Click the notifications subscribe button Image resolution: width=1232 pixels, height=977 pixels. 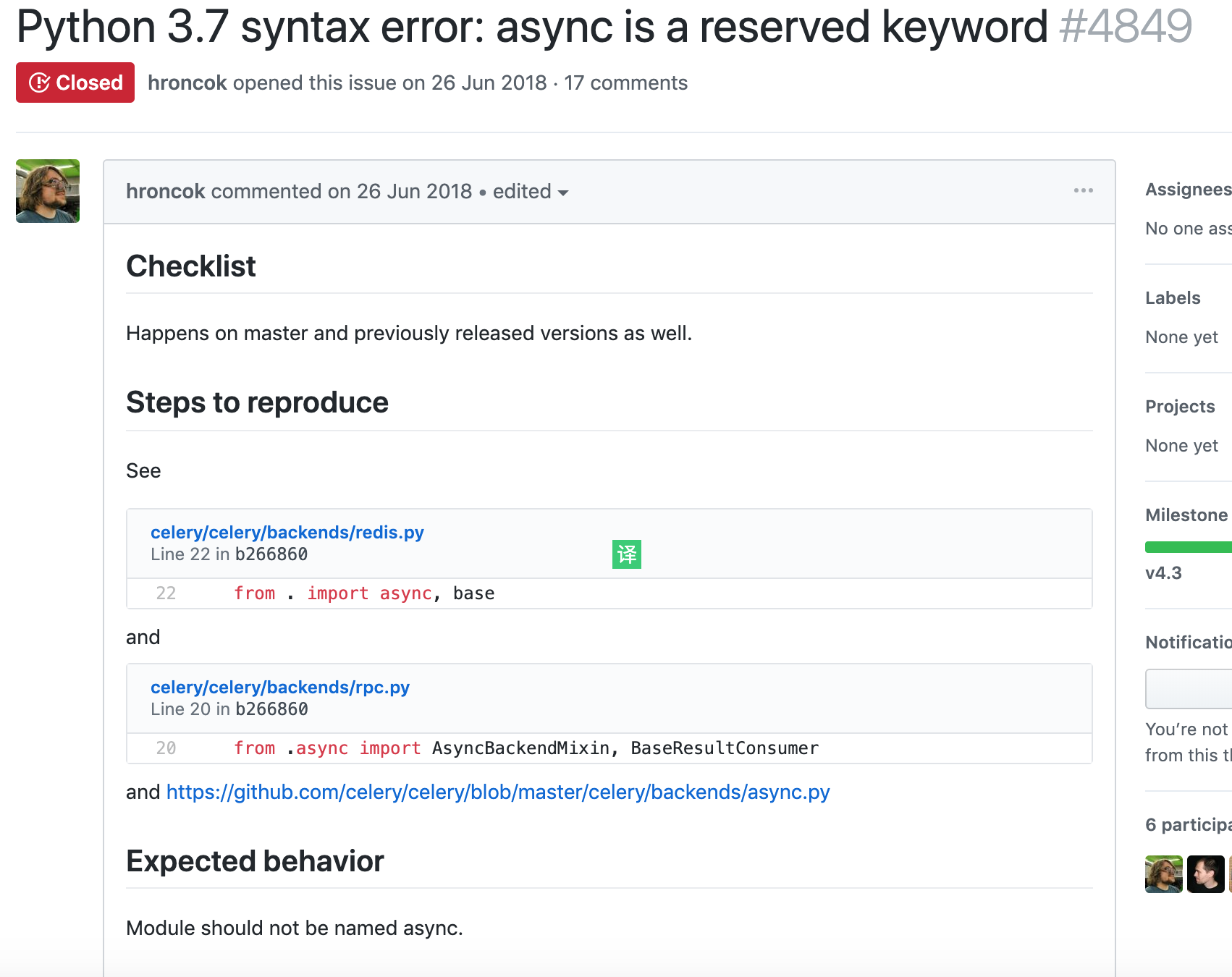1189,689
